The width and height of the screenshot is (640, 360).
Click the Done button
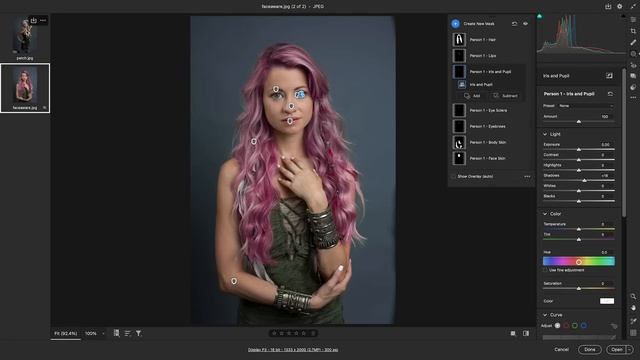tap(589, 349)
